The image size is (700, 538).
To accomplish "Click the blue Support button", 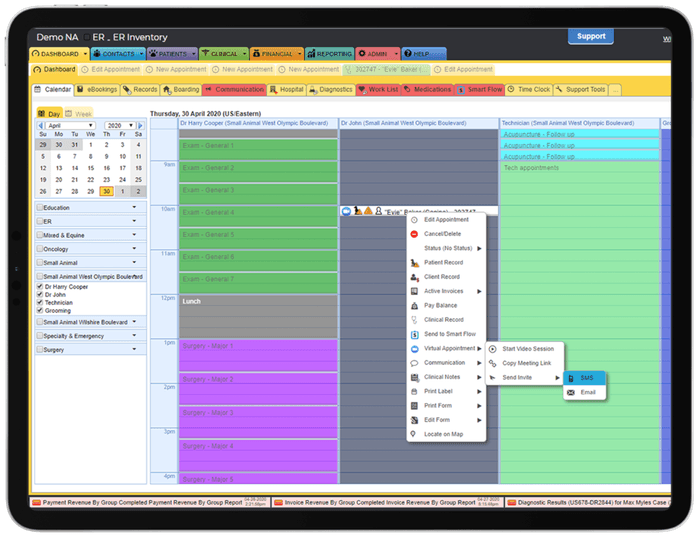I will click(590, 36).
